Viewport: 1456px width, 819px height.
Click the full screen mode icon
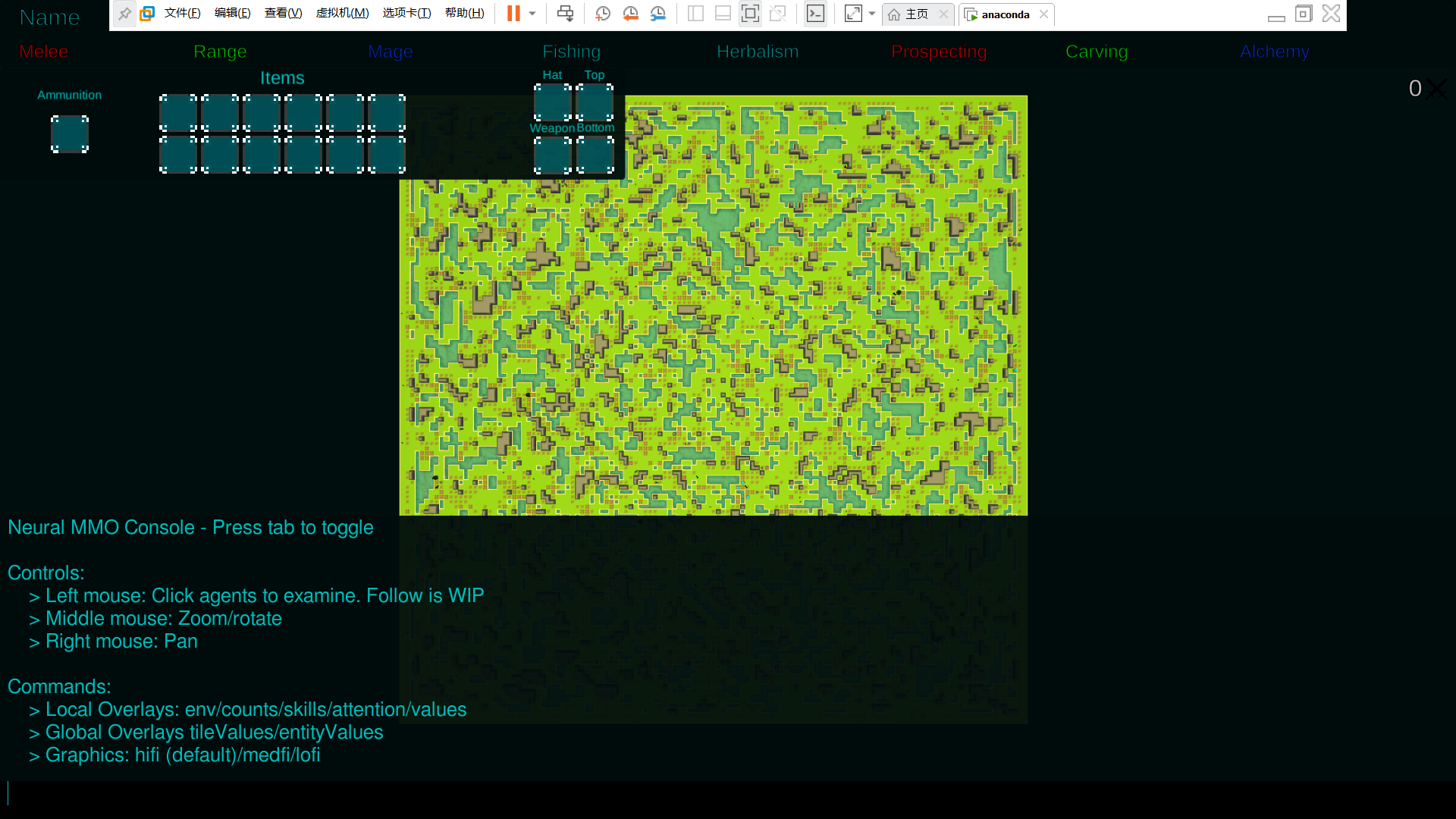pyautogui.click(x=750, y=14)
